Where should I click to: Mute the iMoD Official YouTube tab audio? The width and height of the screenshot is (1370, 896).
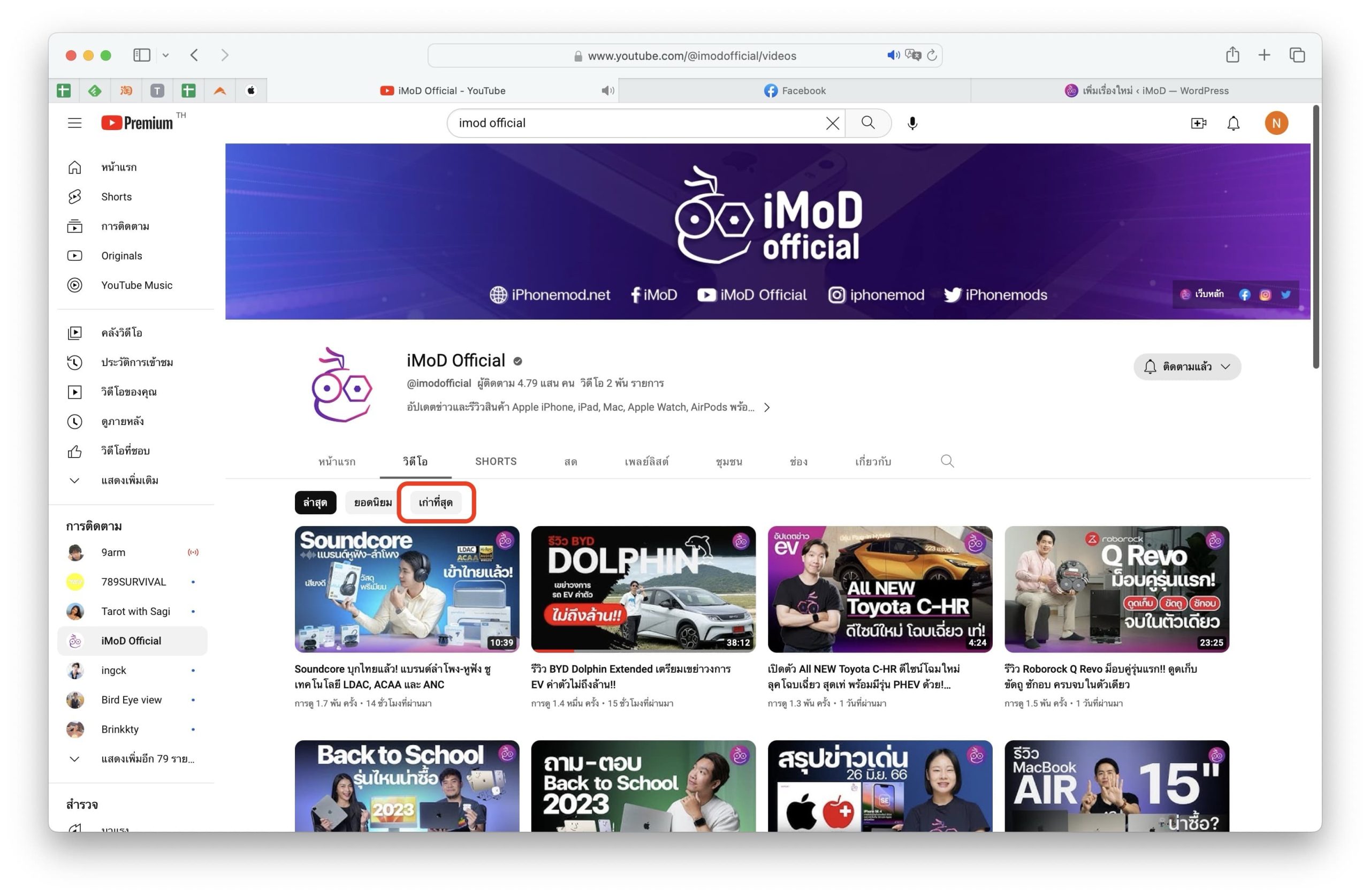(607, 90)
